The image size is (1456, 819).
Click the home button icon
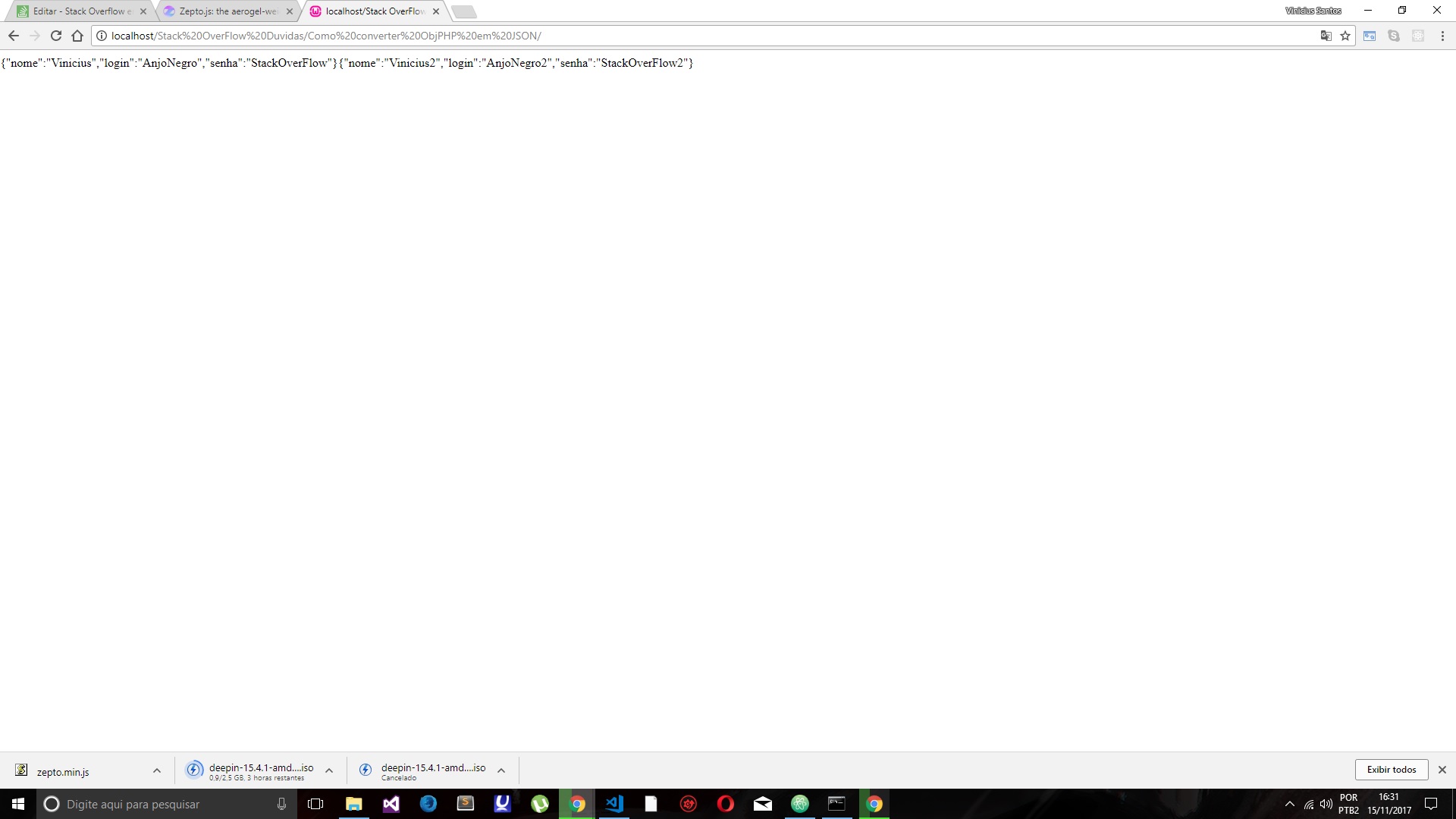pyautogui.click(x=78, y=36)
